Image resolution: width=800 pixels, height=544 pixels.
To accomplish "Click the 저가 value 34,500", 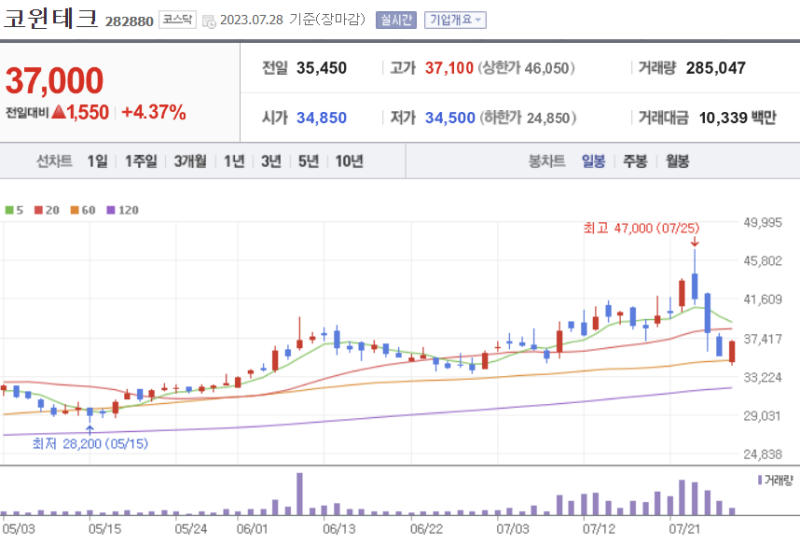I will pos(450,118).
